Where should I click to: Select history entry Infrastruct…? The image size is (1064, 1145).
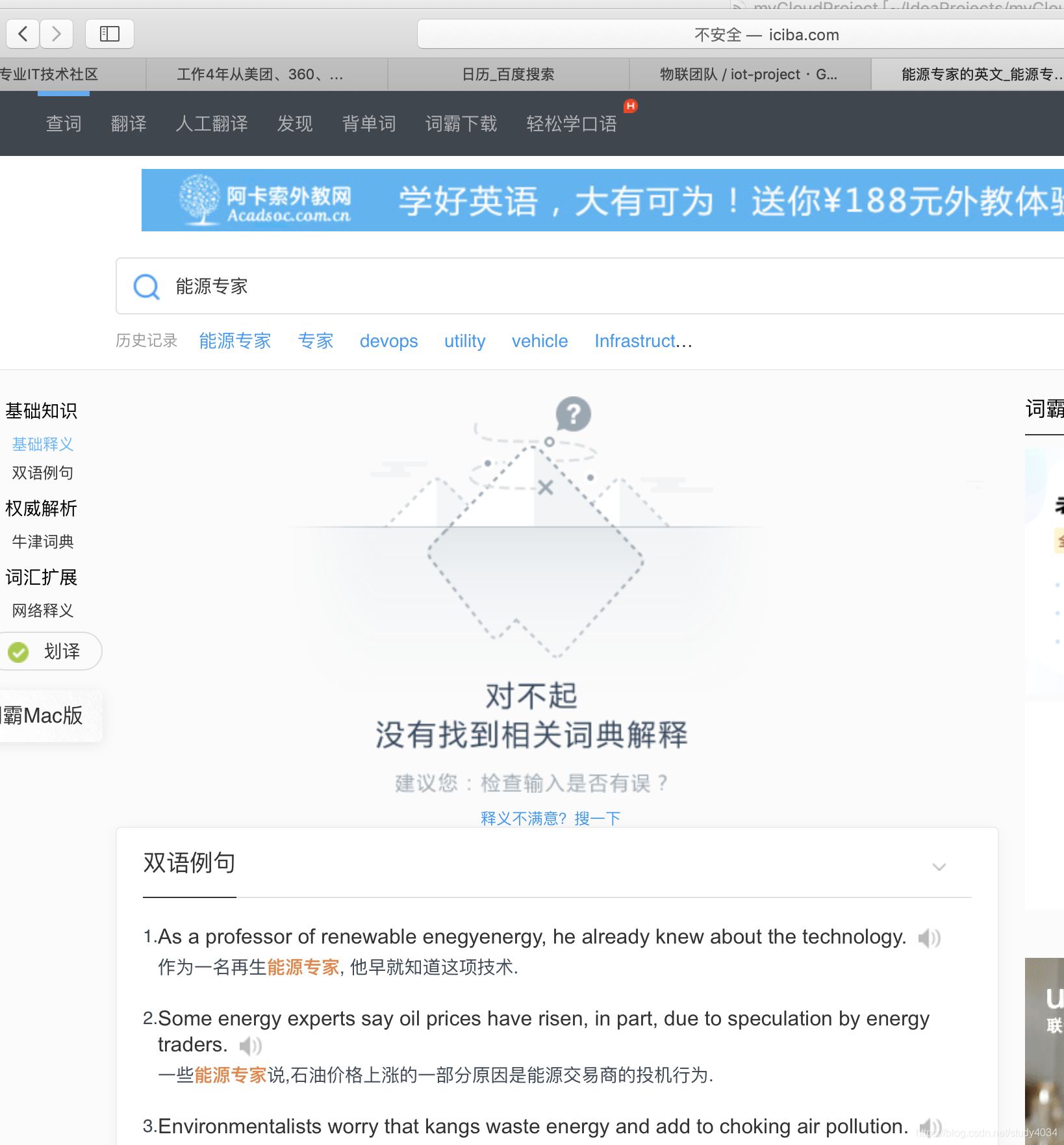643,341
